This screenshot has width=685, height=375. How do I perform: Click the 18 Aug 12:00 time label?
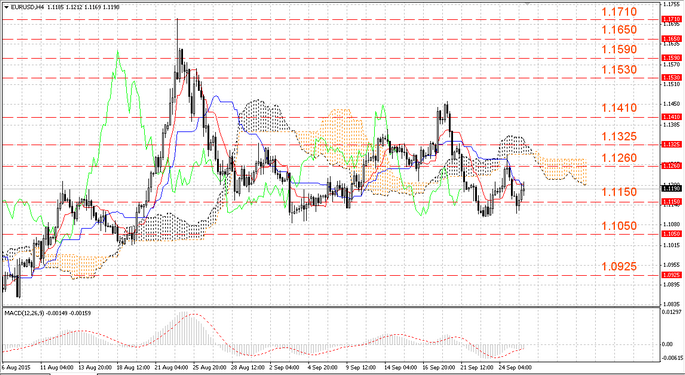coord(132,368)
